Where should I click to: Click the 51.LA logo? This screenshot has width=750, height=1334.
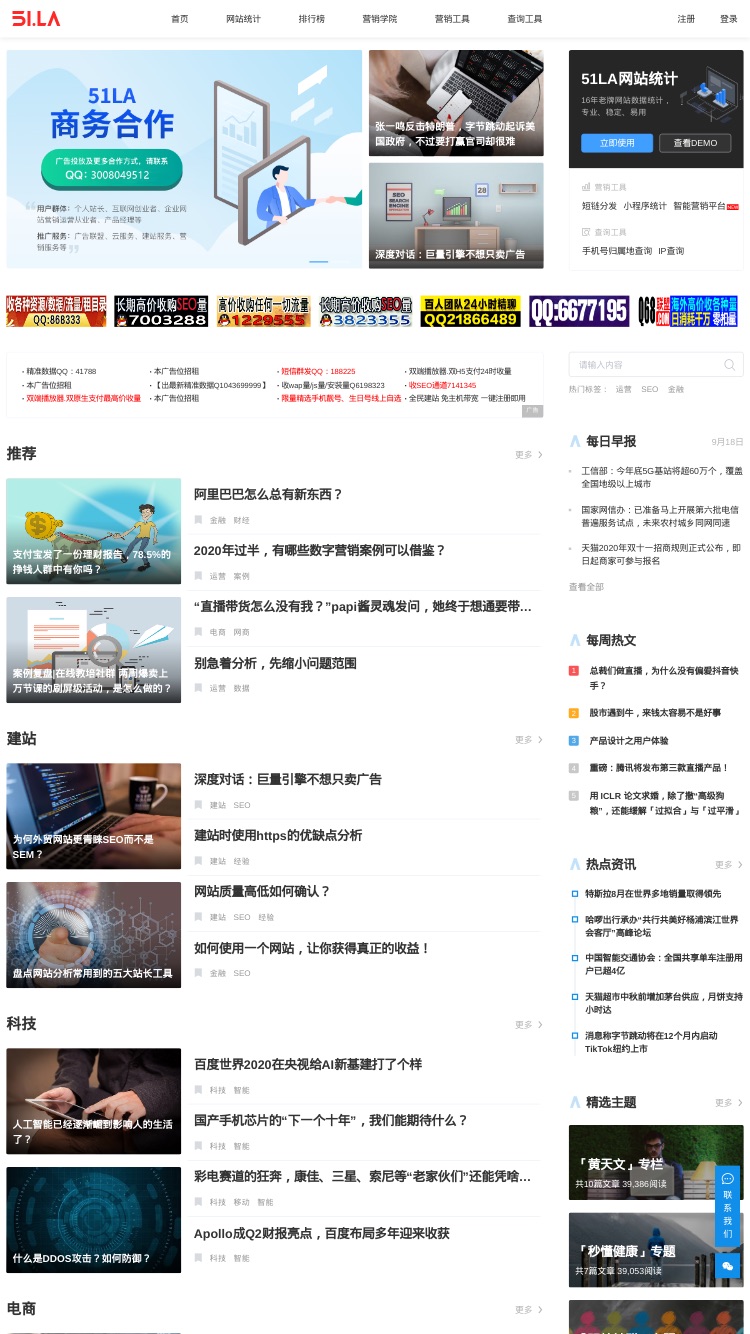pos(36,18)
